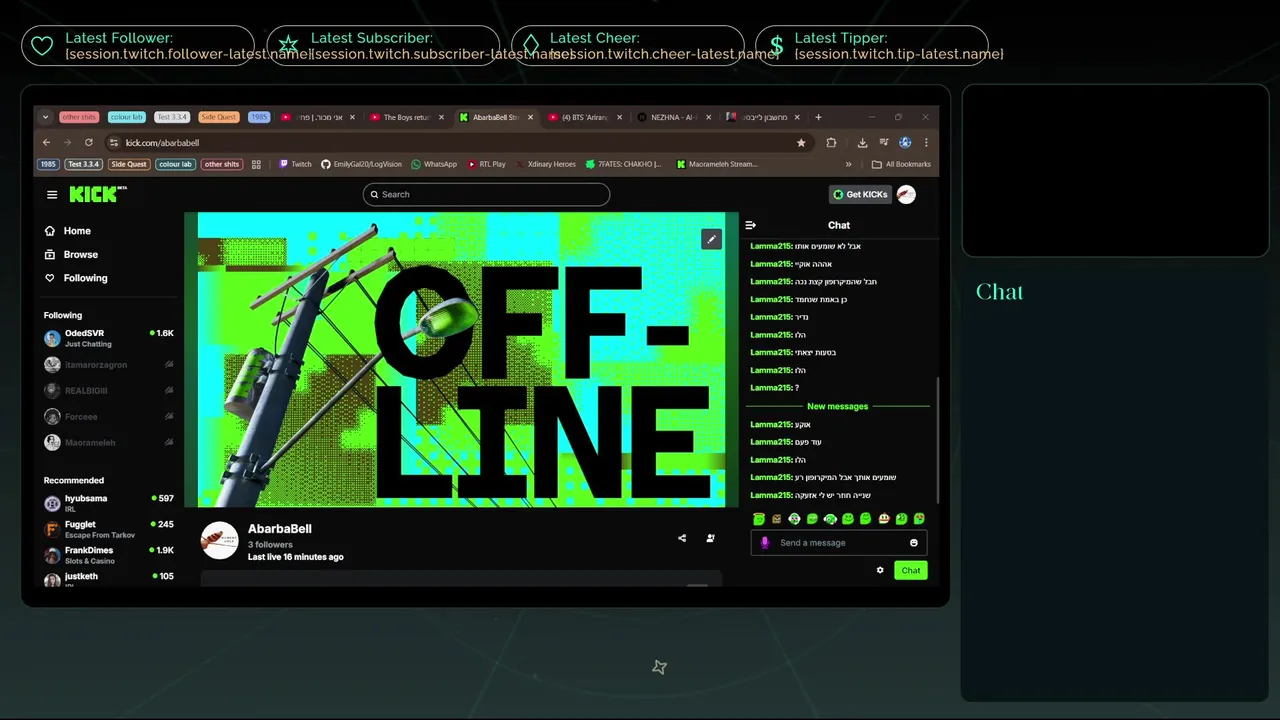Click the KICK logo
This screenshot has height=720, width=1280.
97,194
